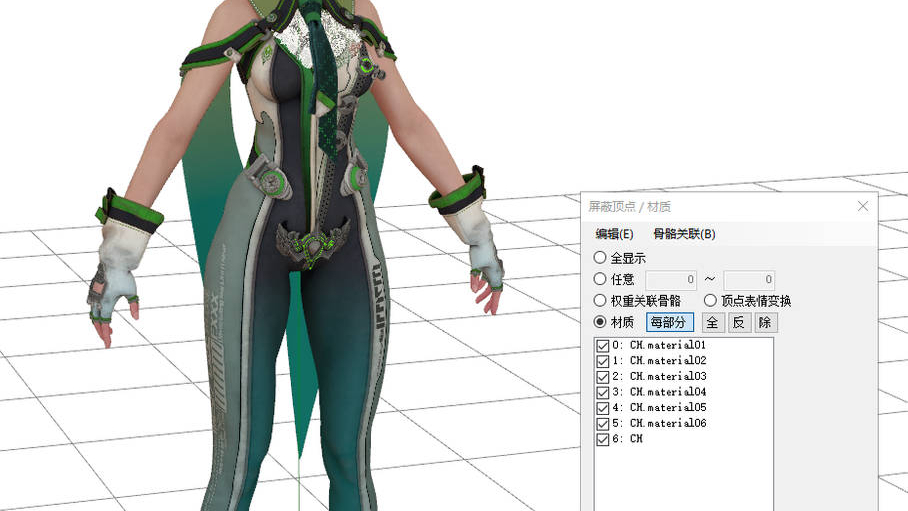Open the 骨骼关联(B) menu

tap(684, 234)
